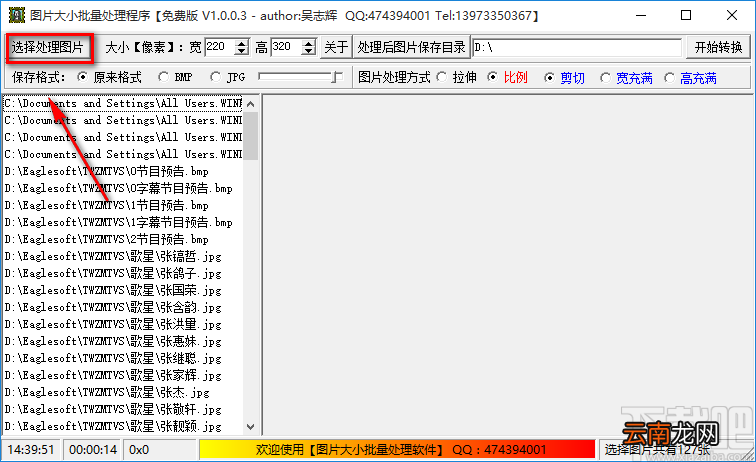The height and width of the screenshot is (462, 756).
Task: Minimize the 图片大小批量处理程序 window
Action: pyautogui.click(x=641, y=15)
